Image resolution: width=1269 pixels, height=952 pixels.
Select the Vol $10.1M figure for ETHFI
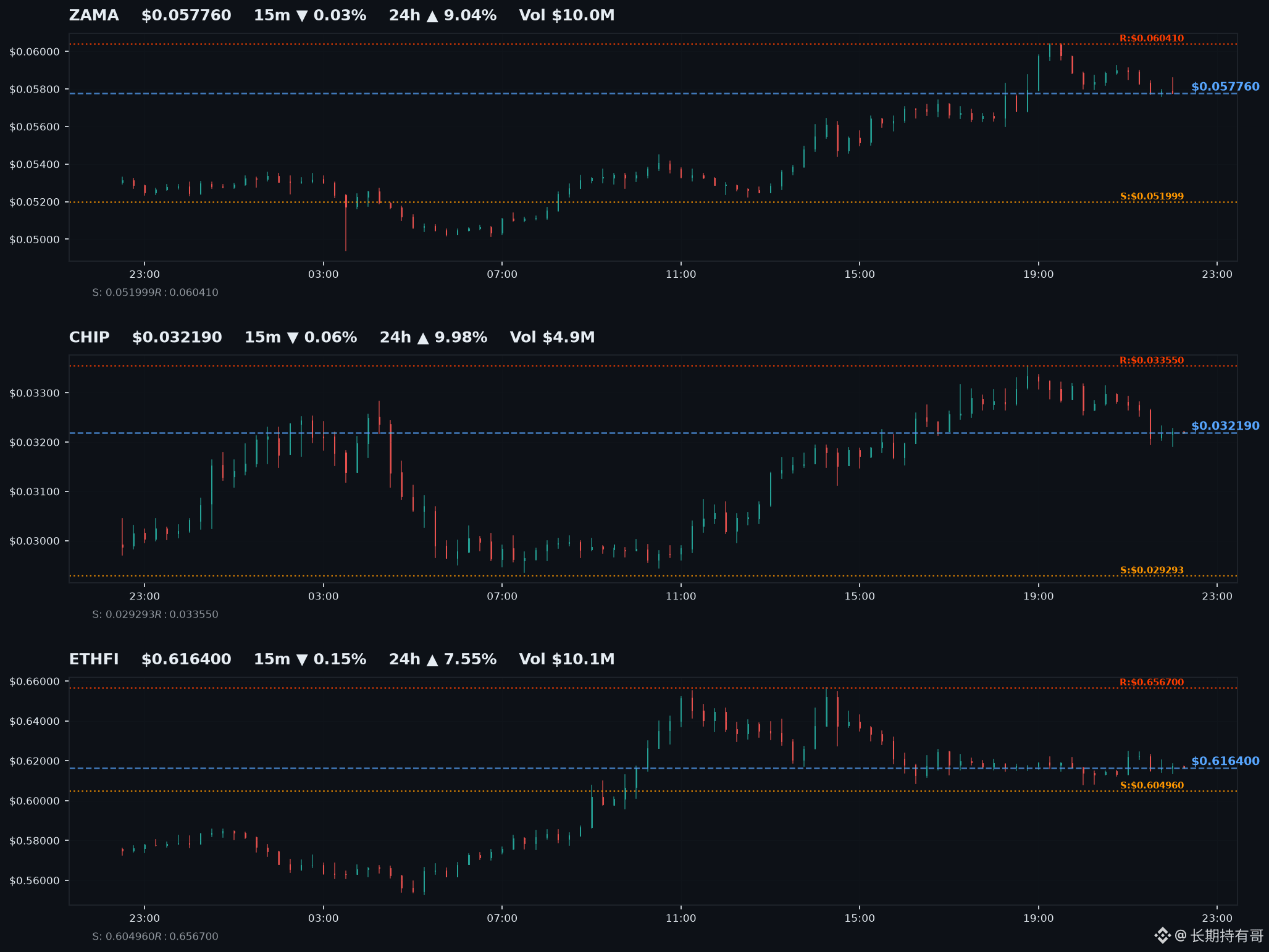[x=567, y=659]
